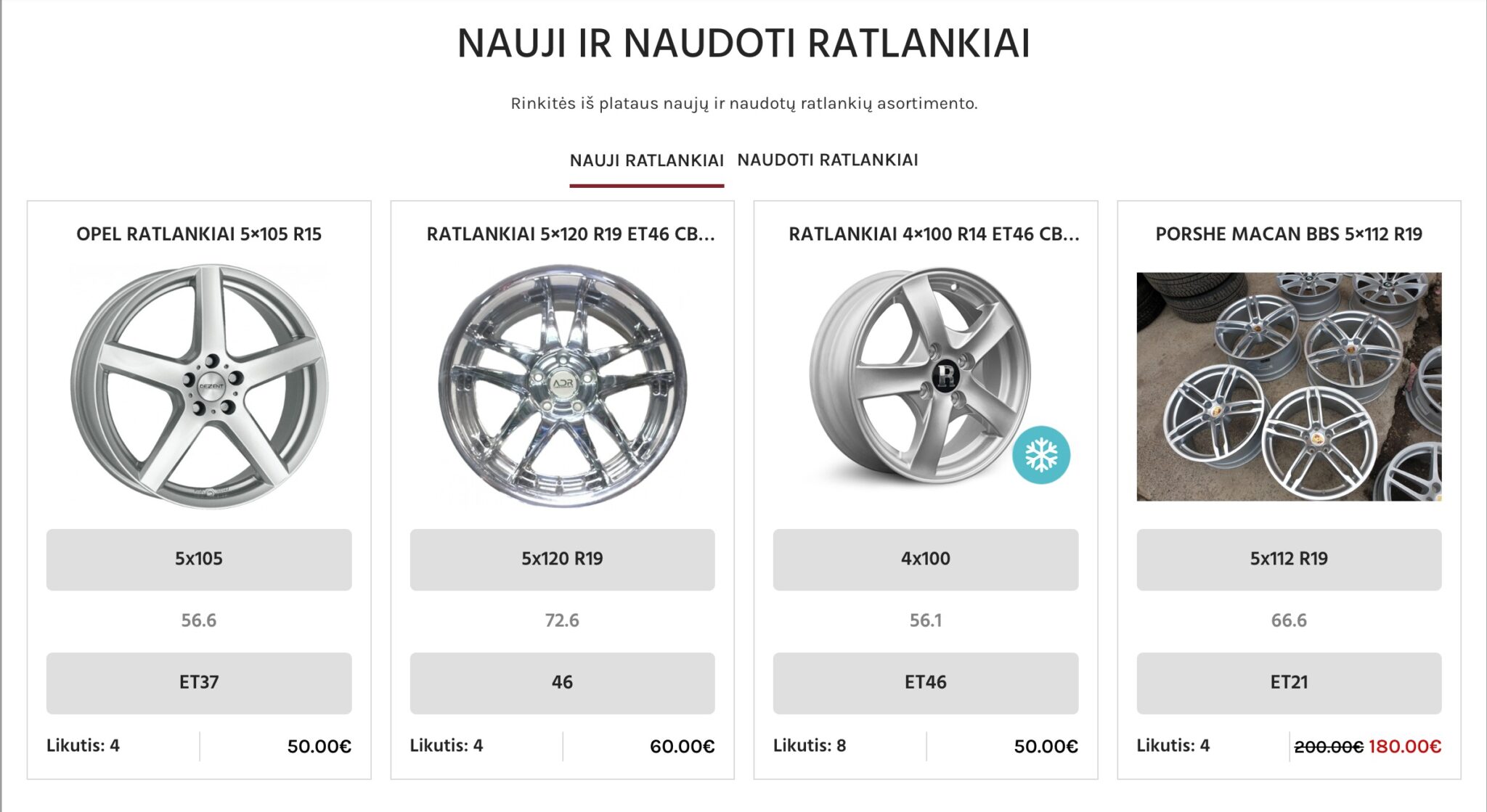Click the 5x105 bolt pattern label
Image resolution: width=1487 pixels, height=812 pixels.
pos(199,559)
